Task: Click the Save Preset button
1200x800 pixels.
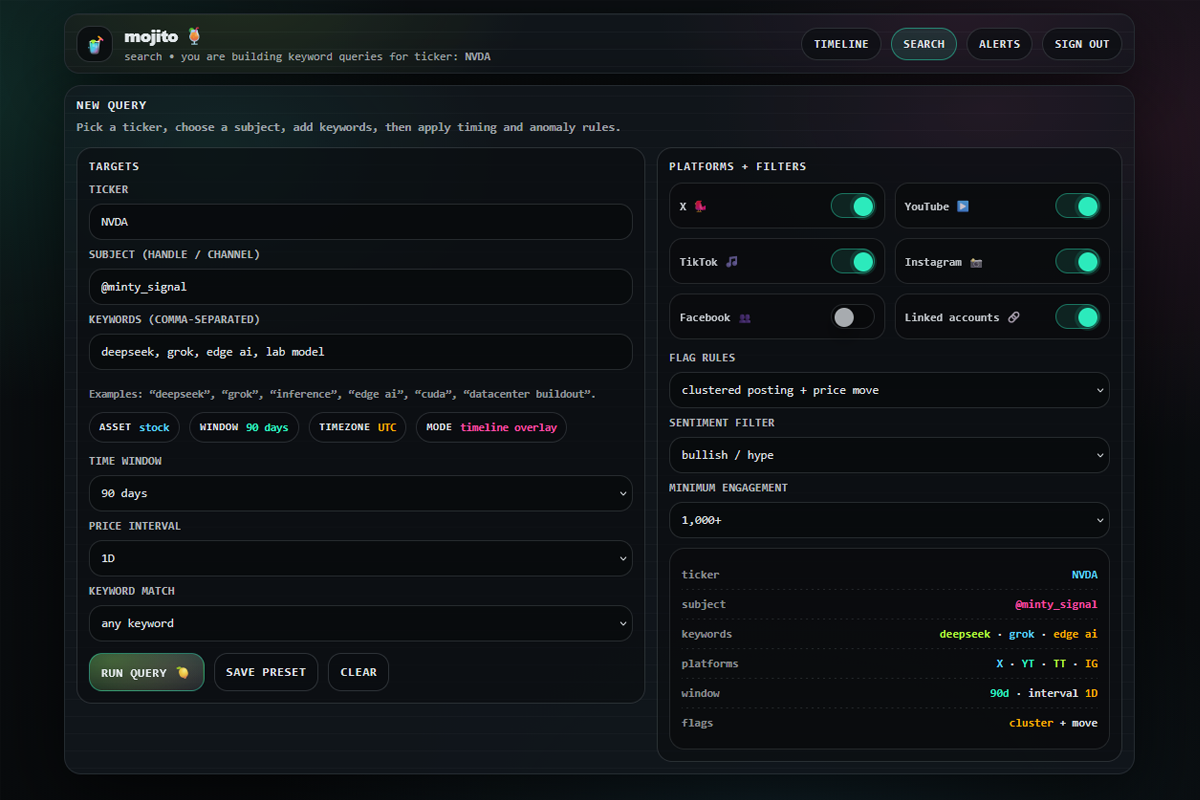Action: tap(266, 672)
